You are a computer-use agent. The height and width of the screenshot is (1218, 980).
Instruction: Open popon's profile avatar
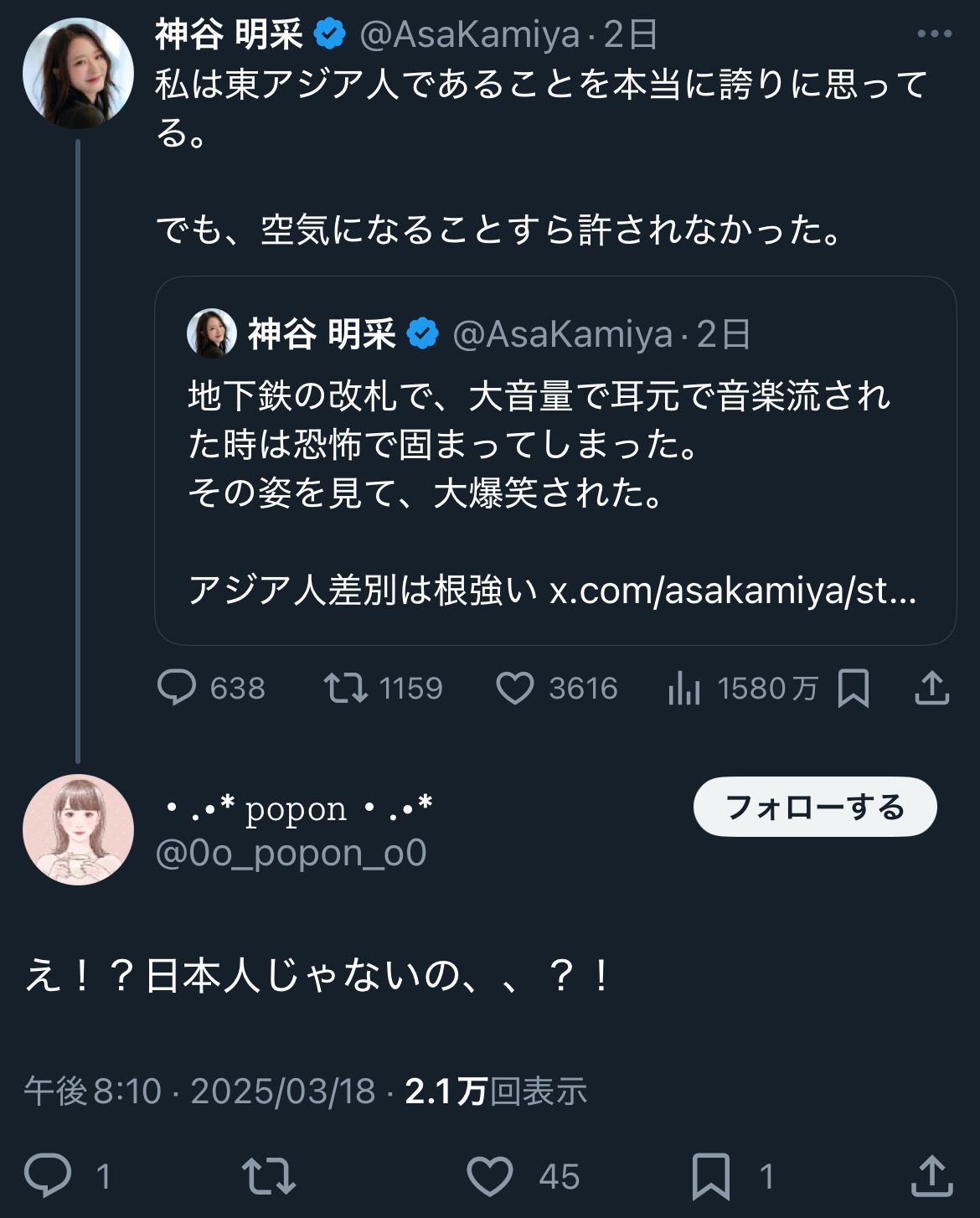pyautogui.click(x=78, y=829)
